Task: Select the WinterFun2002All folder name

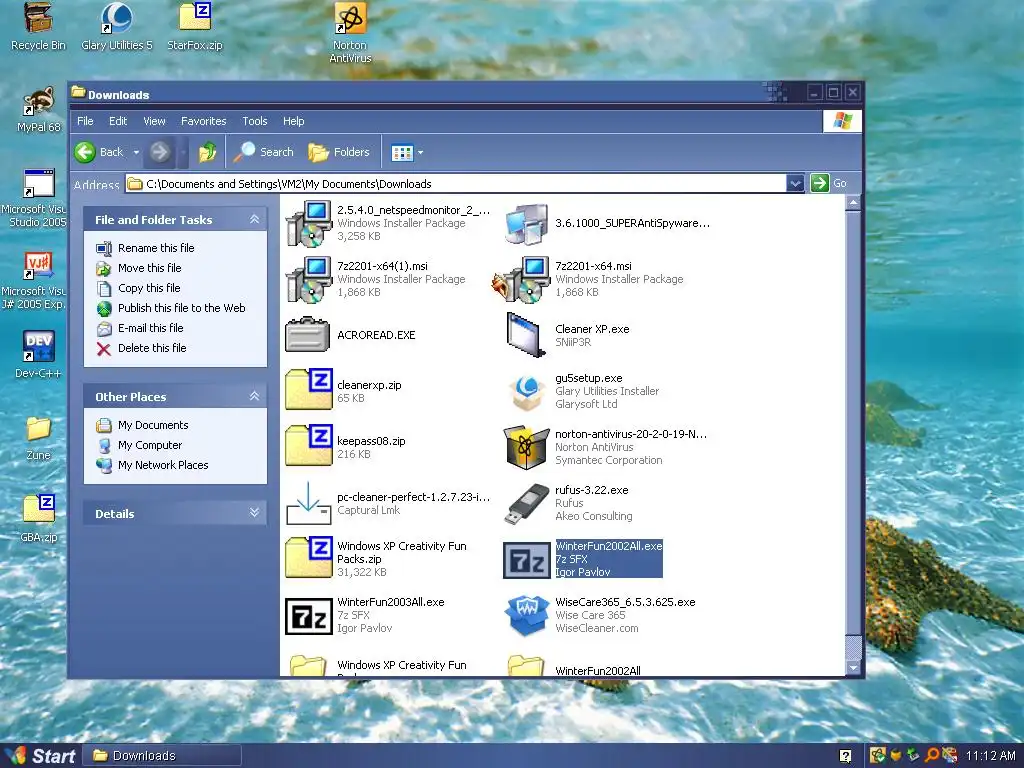Action: pyautogui.click(x=598, y=671)
